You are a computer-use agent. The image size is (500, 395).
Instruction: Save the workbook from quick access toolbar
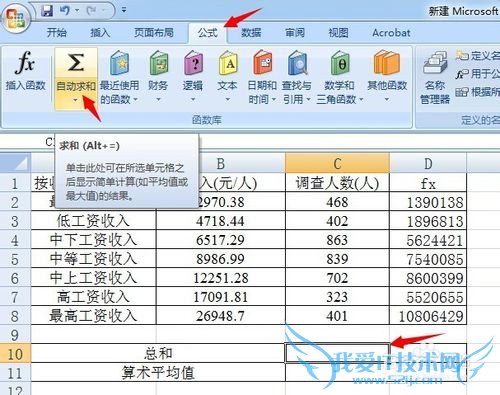pyautogui.click(x=47, y=10)
